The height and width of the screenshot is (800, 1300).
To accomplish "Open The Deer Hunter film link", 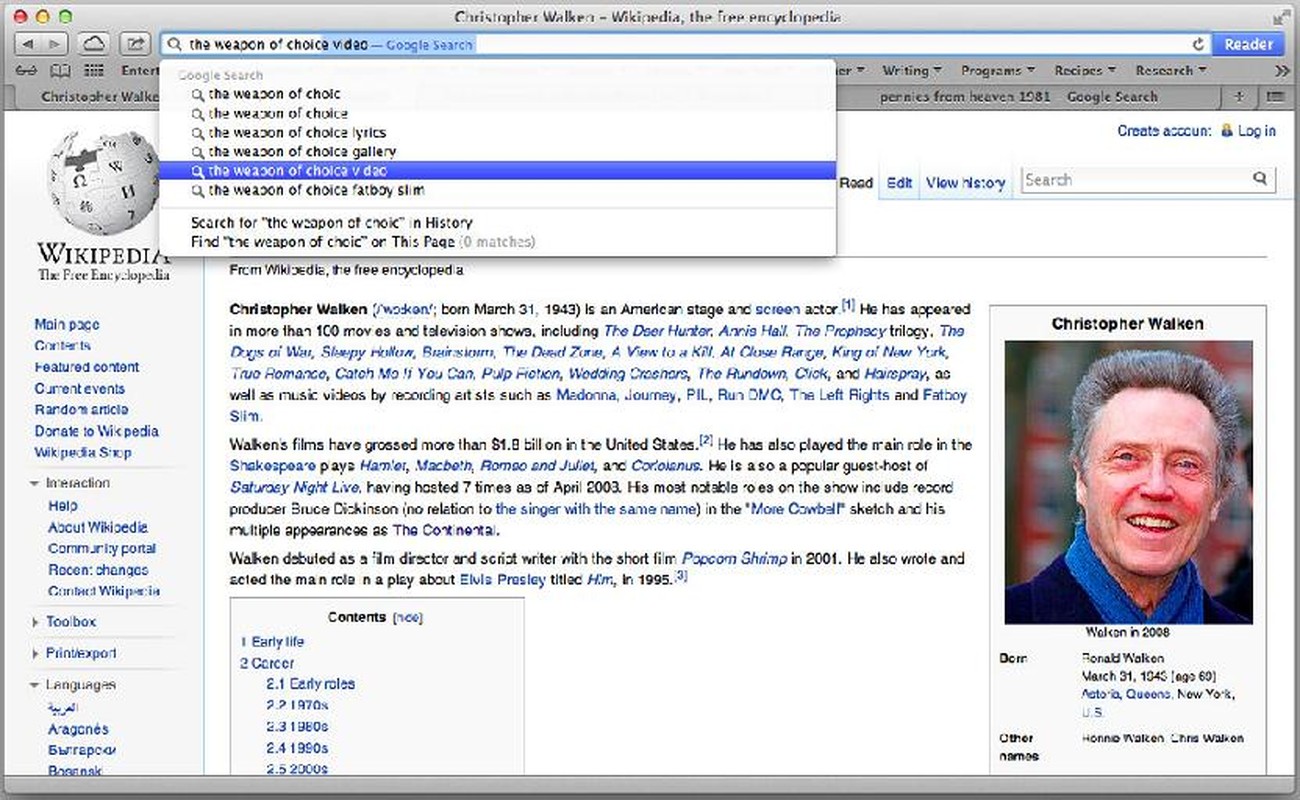I will (657, 330).
